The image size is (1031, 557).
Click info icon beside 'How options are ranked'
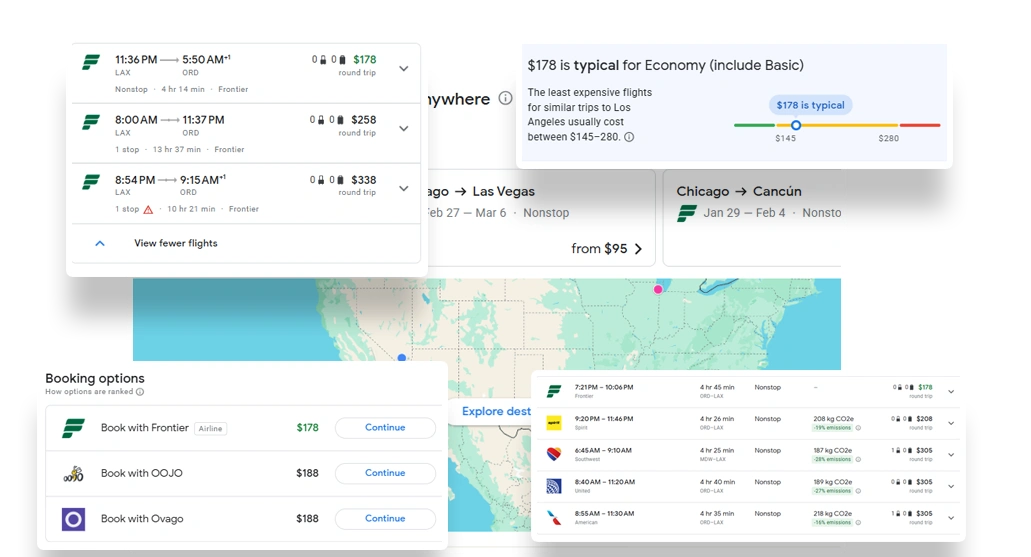pos(139,392)
